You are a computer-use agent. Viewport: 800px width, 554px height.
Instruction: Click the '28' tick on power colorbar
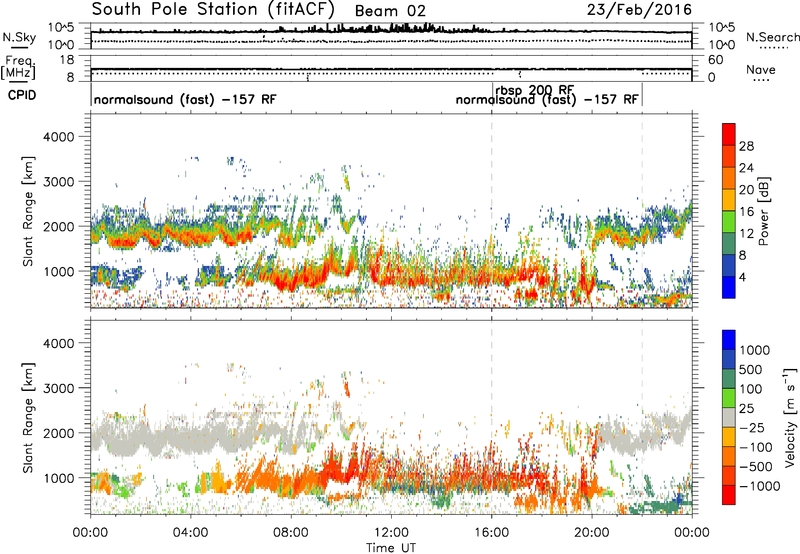746,146
